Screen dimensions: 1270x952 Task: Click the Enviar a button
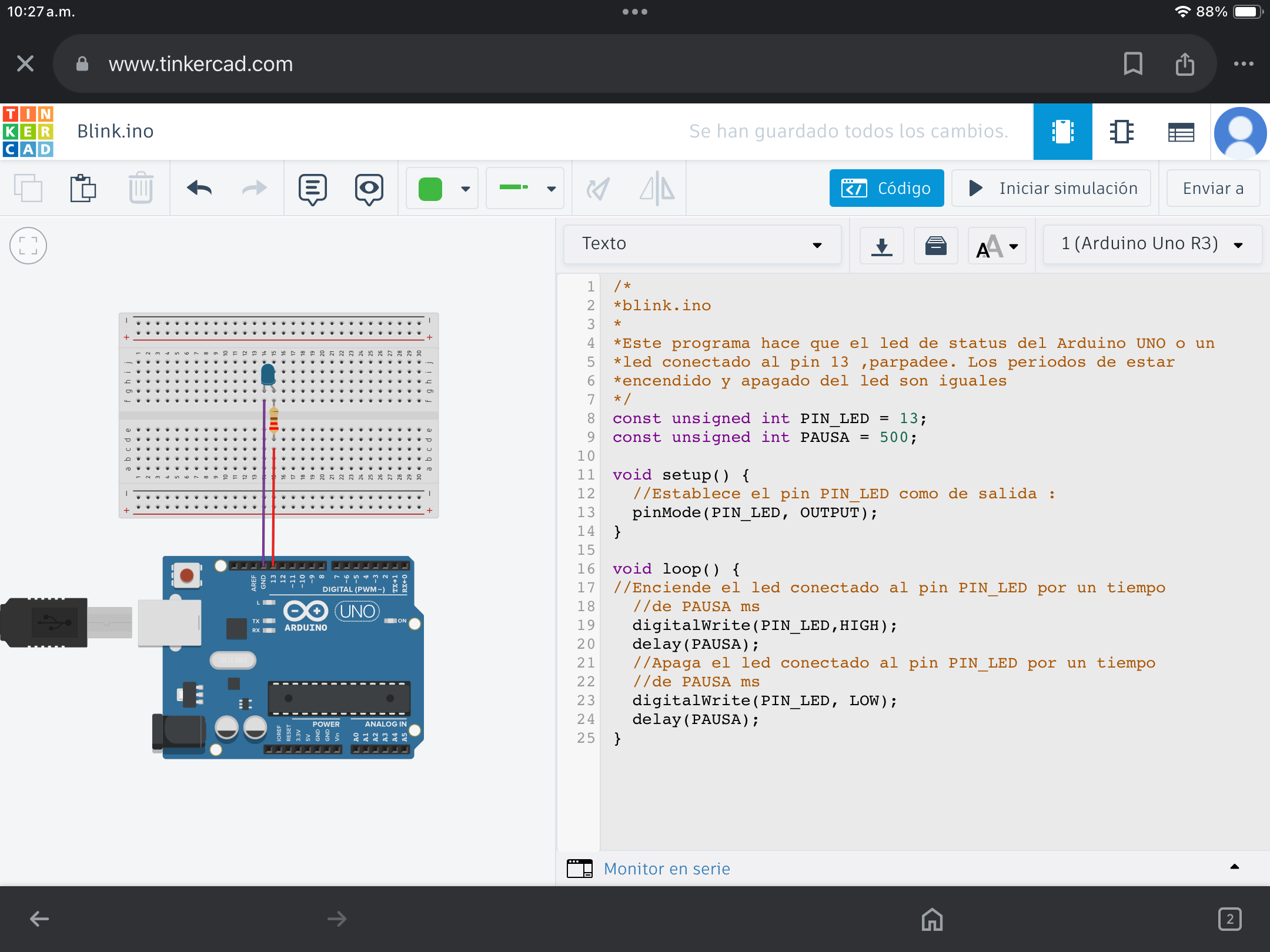(1213, 189)
